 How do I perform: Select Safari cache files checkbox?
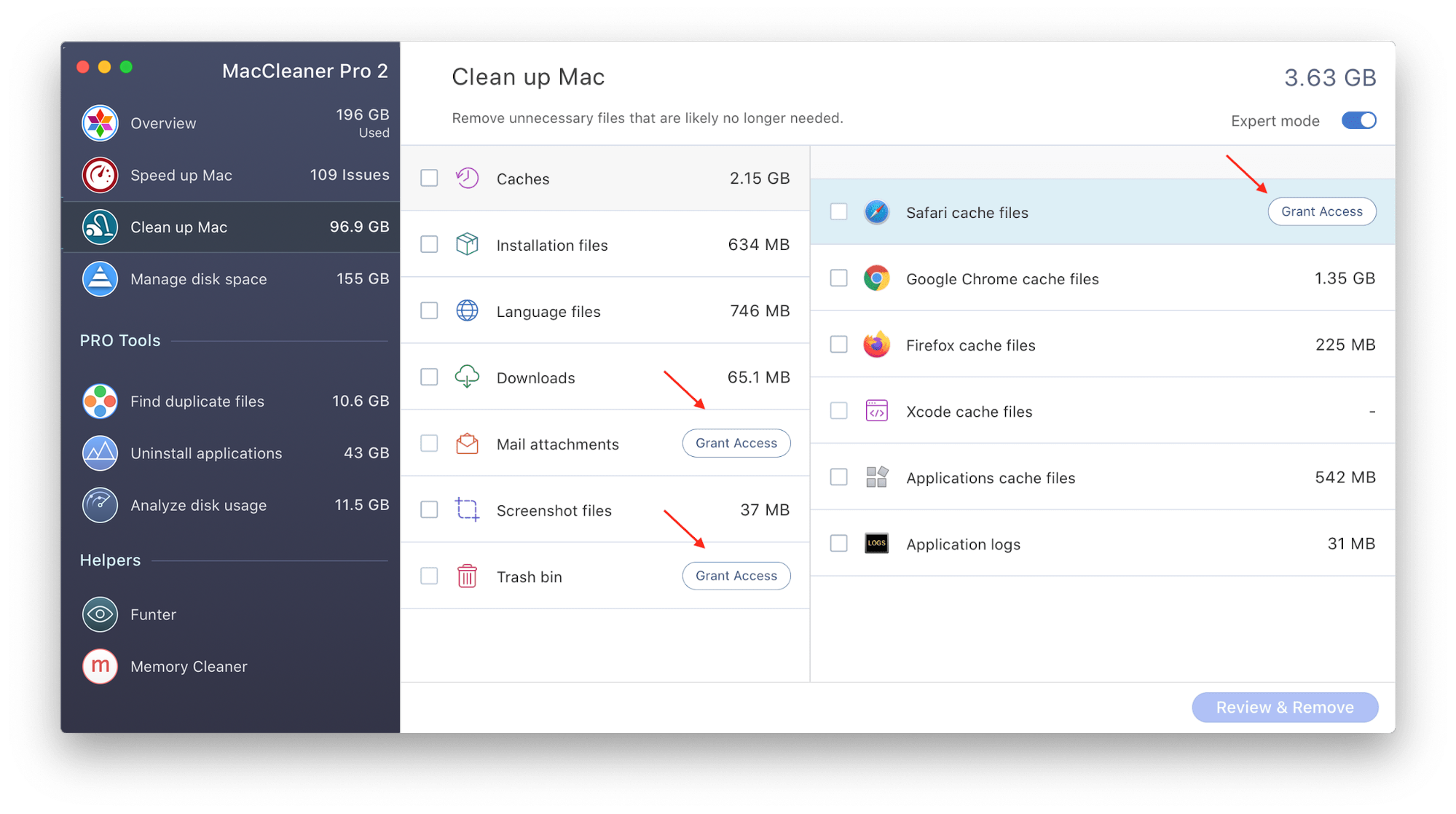(839, 212)
